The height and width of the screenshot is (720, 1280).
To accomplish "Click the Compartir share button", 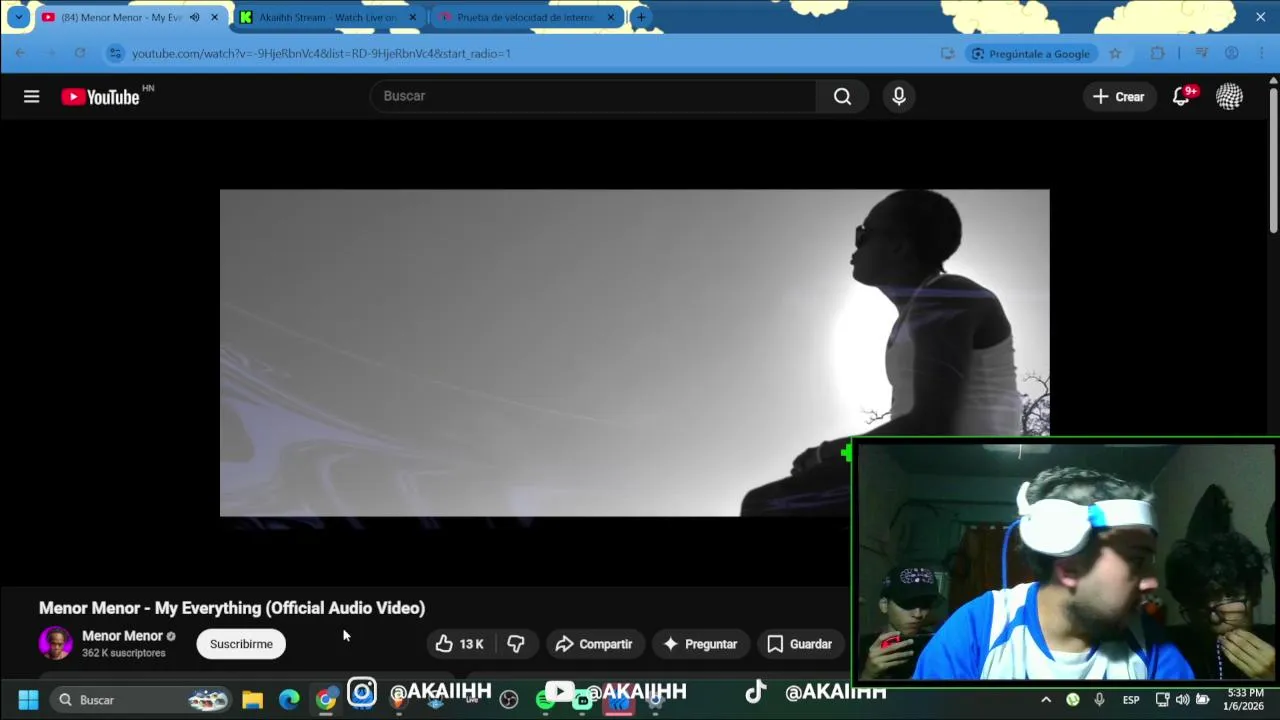I will (x=594, y=644).
